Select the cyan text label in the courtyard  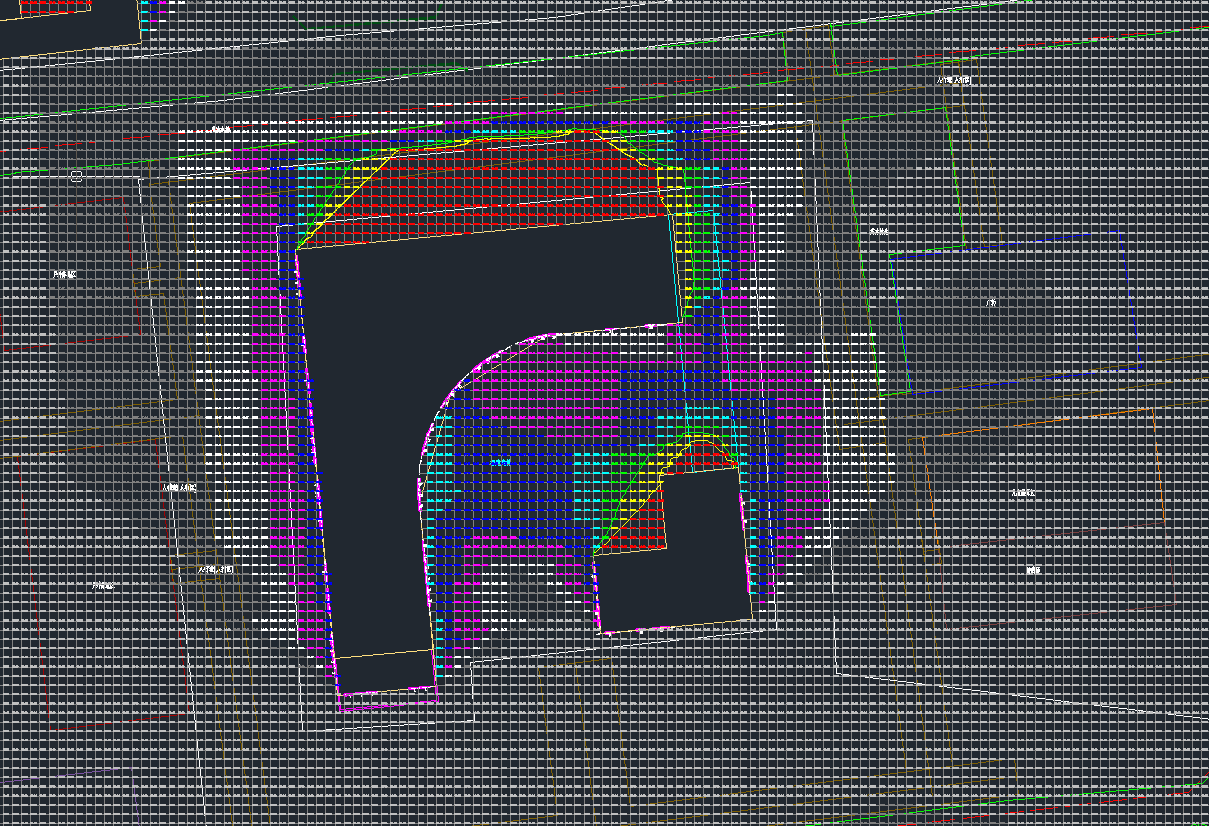pos(503,462)
